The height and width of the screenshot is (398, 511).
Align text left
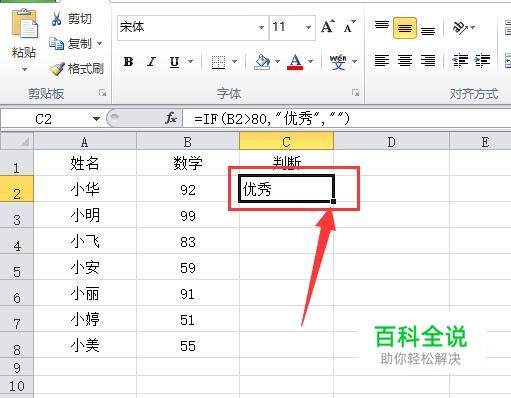[382, 61]
